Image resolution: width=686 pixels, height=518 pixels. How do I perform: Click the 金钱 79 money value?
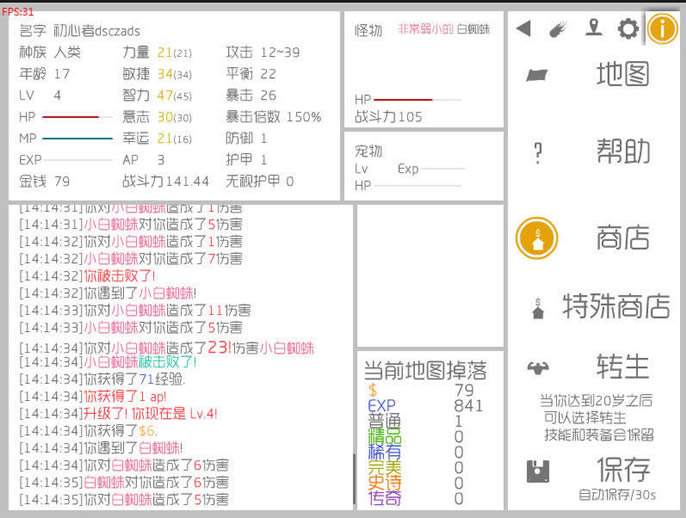click(44, 181)
